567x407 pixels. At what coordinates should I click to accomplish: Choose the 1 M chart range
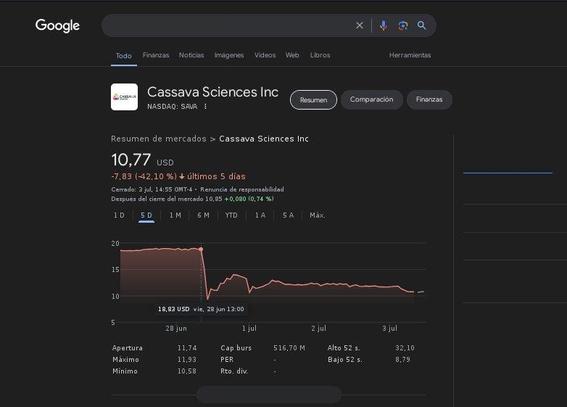pos(175,215)
